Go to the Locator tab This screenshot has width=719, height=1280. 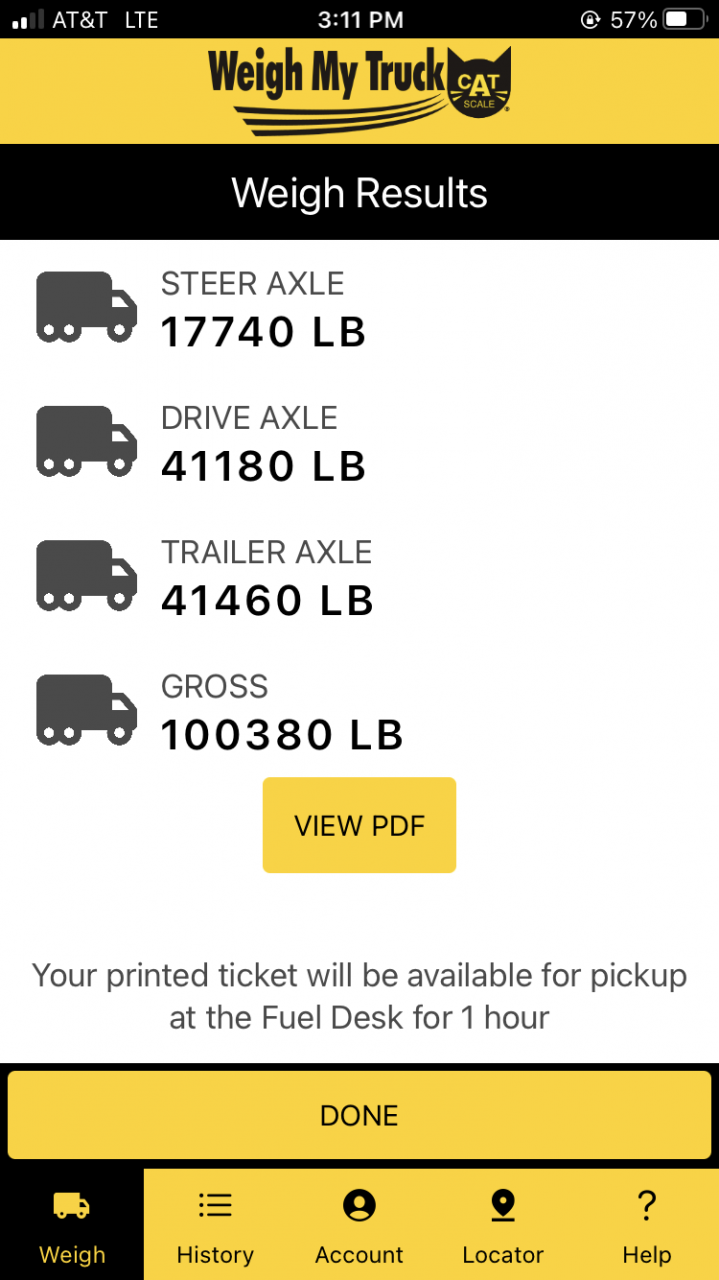click(x=502, y=1226)
